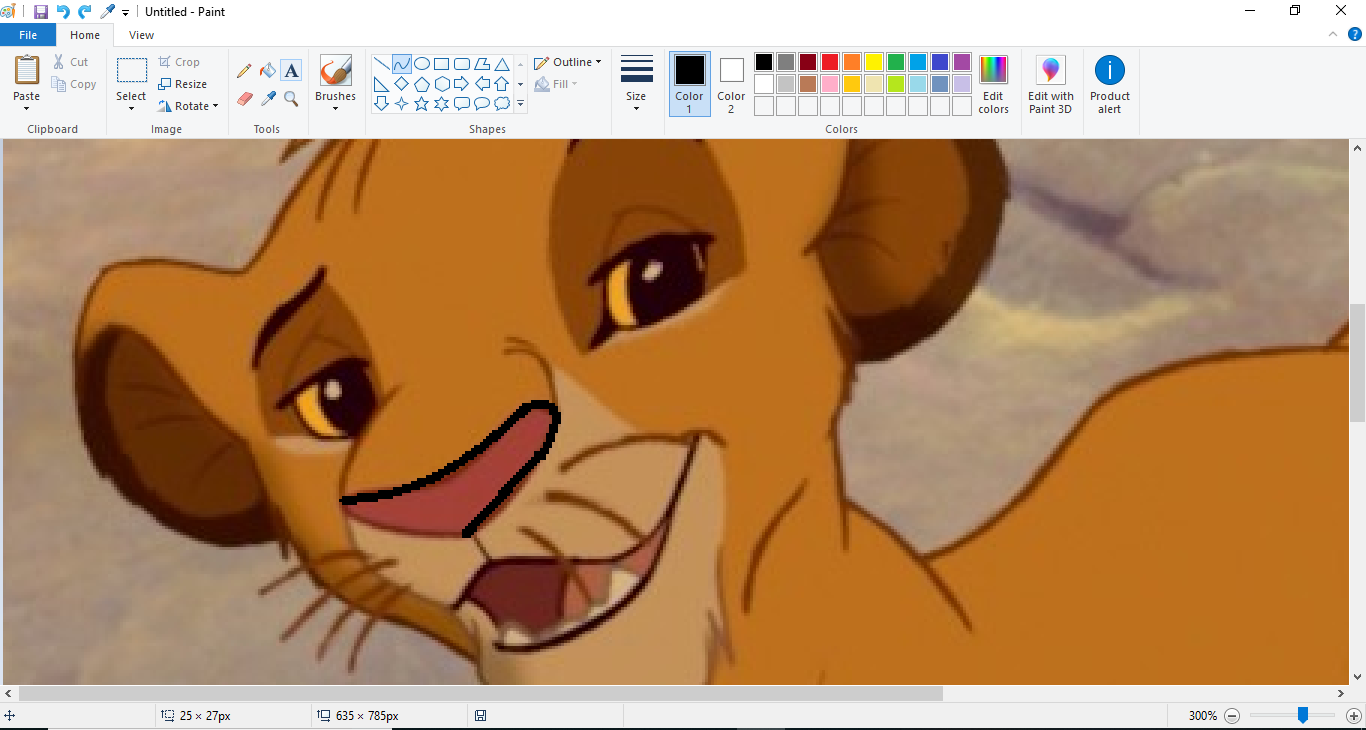Image resolution: width=1366 pixels, height=730 pixels.
Task: Expand the full Shapes gallery
Action: coord(521,104)
